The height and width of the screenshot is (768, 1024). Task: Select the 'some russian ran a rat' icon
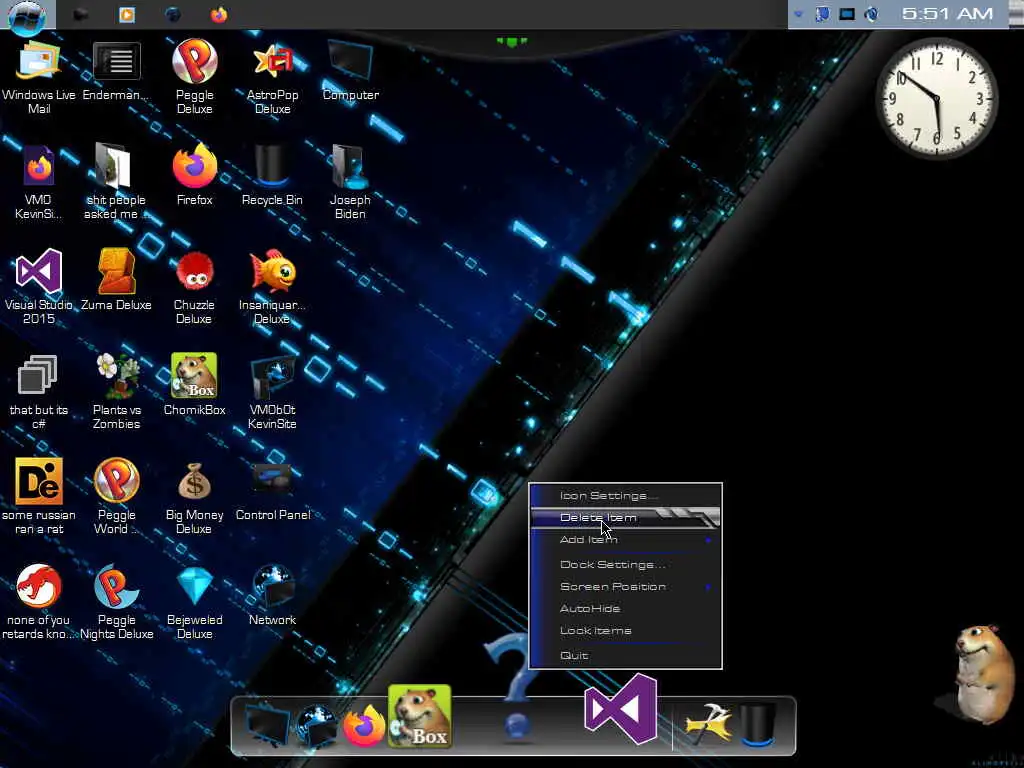coord(39,497)
